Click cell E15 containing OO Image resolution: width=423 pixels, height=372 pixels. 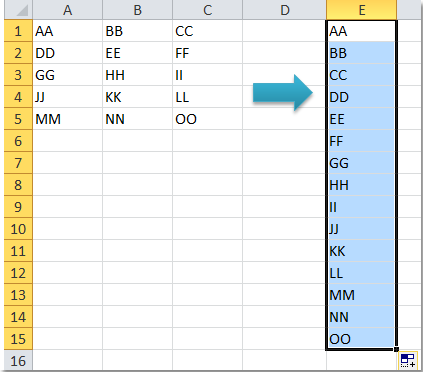(x=361, y=339)
